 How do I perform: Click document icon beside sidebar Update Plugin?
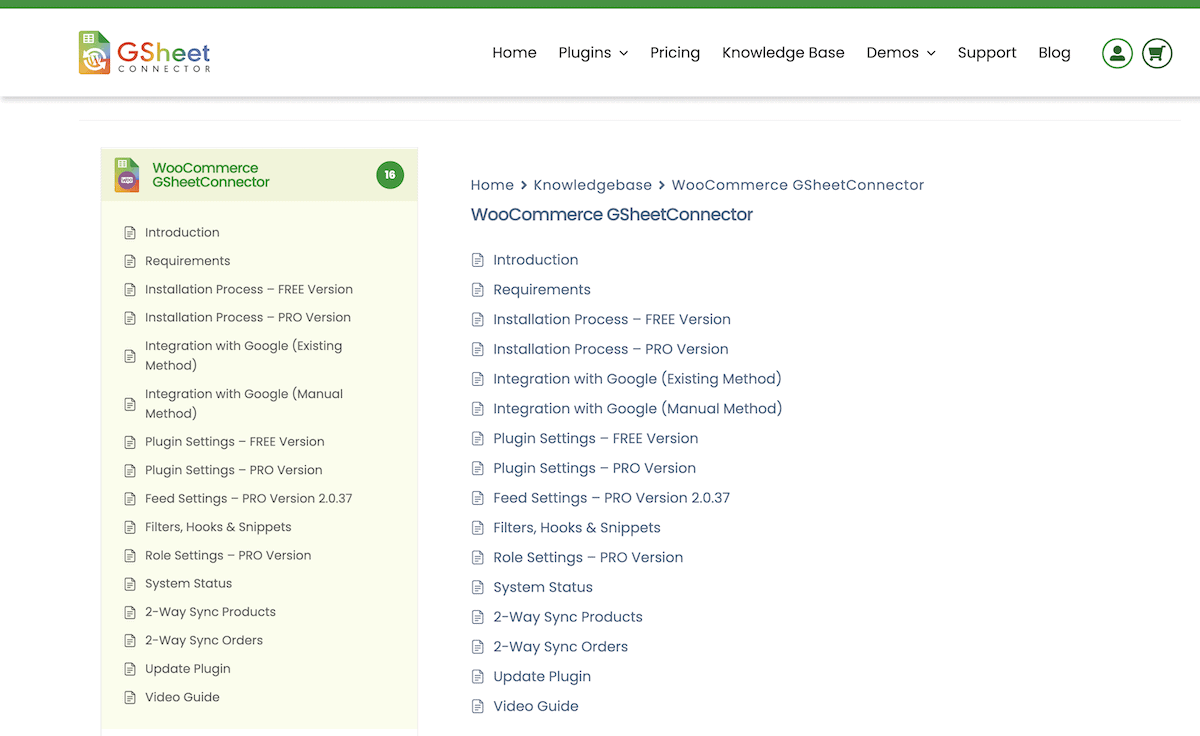coord(129,669)
